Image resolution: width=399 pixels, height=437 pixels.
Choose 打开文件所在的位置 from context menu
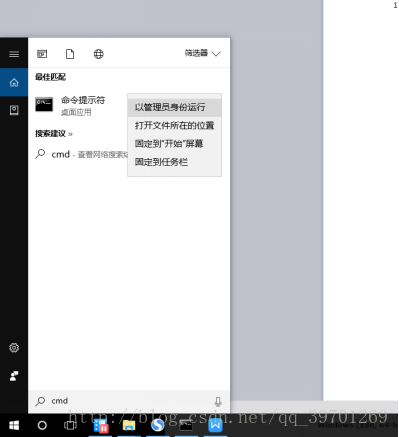pos(174,126)
